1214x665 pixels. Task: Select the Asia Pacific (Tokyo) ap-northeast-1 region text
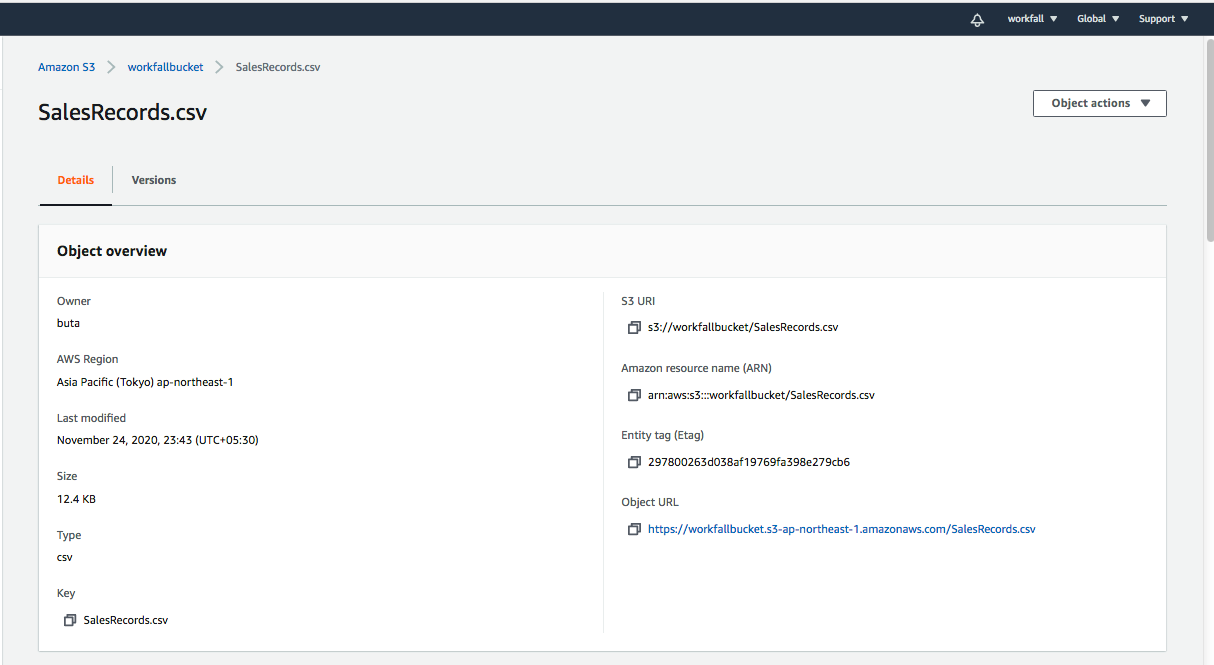[x=145, y=382]
